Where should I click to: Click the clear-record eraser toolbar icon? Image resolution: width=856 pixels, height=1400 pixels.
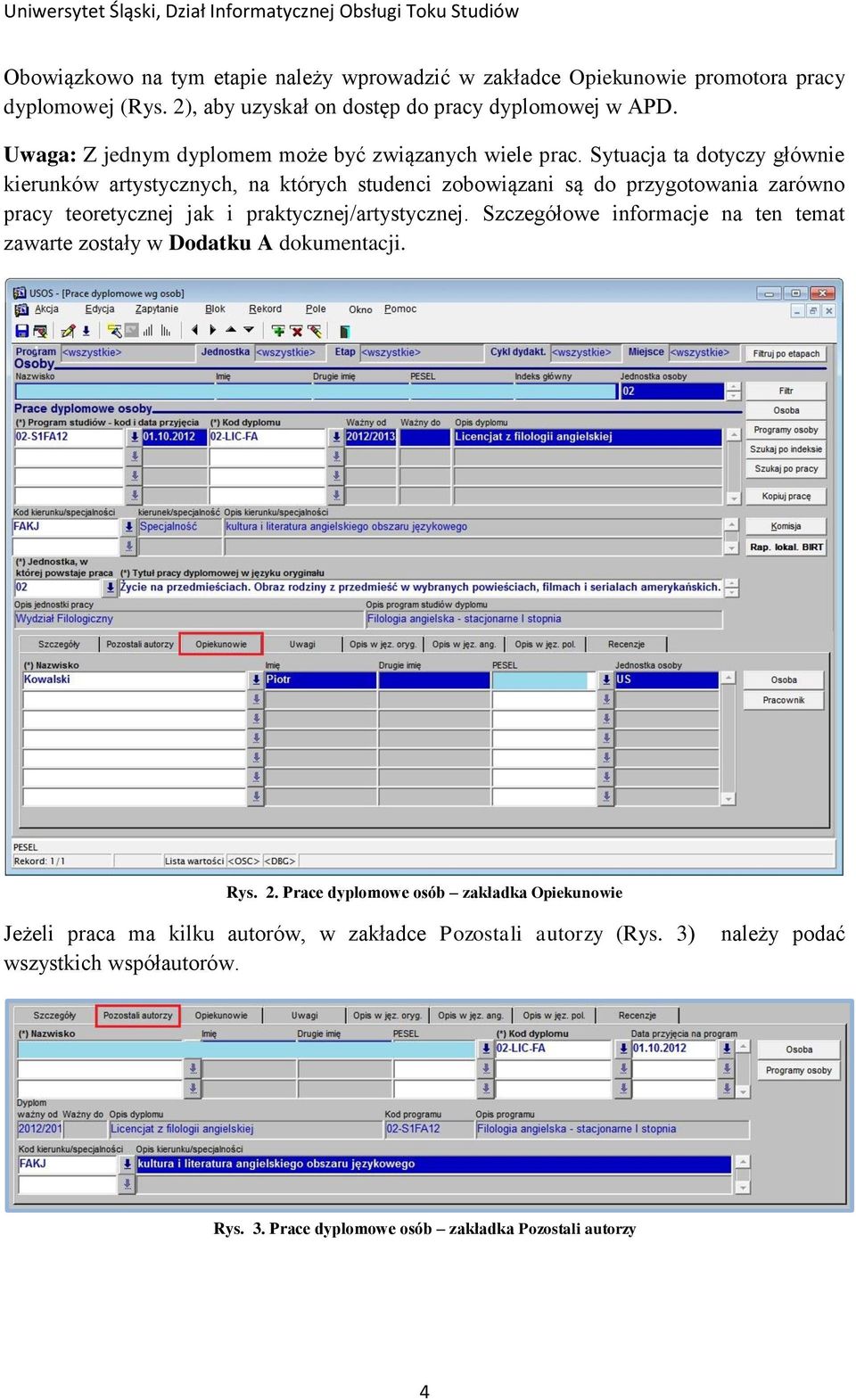[315, 331]
